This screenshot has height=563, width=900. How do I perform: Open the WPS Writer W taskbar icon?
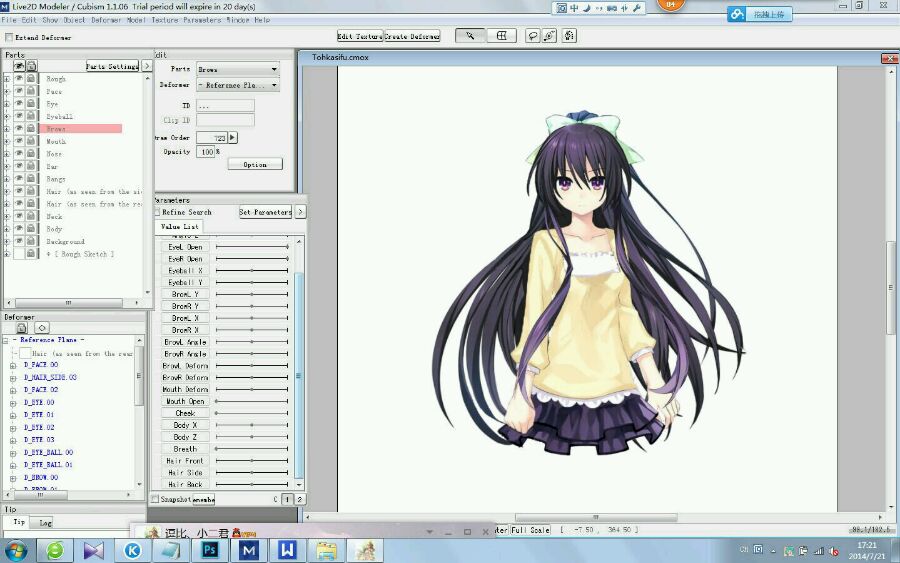coord(287,550)
